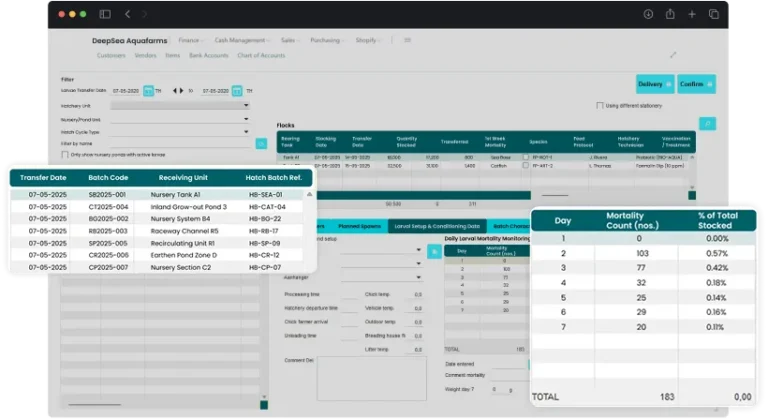
Task: Open the Vendors link
Action: pyautogui.click(x=145, y=55)
